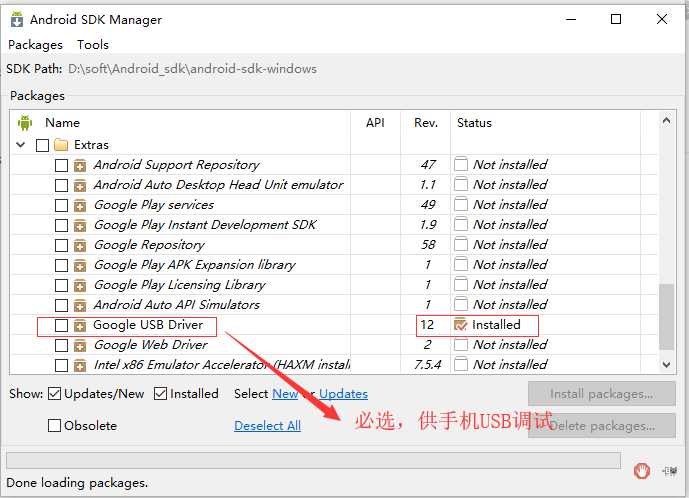Click the Not installed status icon for Google Repository
This screenshot has width=689, height=498.
[461, 244]
